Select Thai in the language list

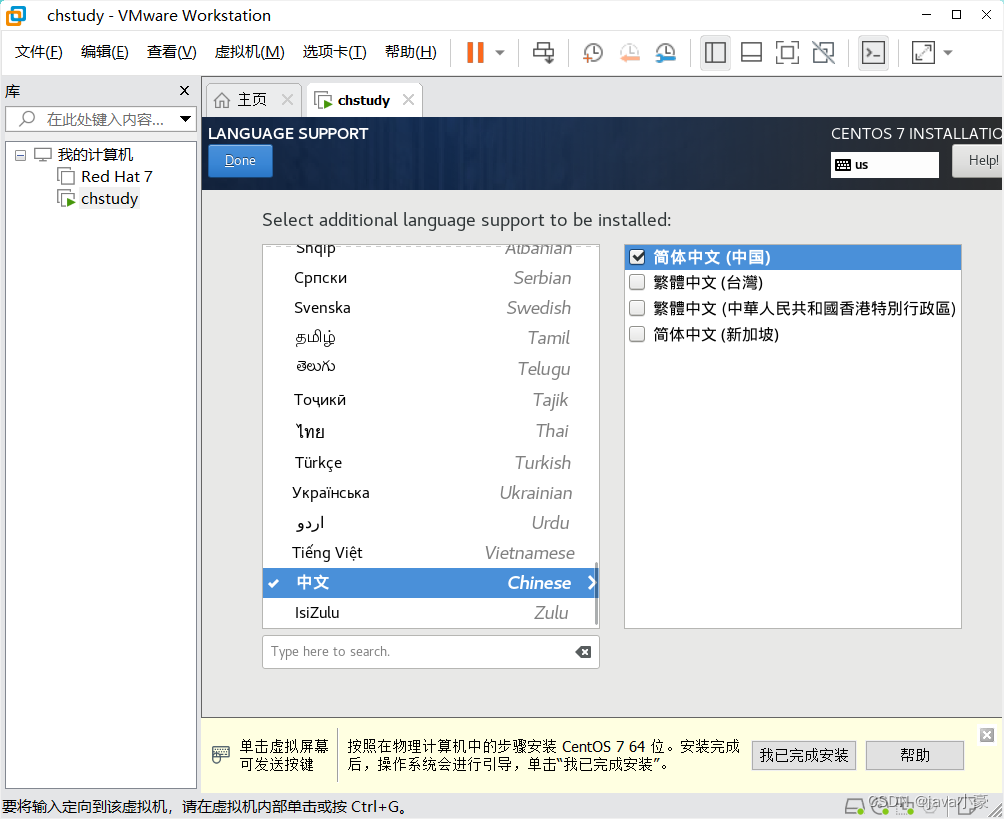[x=429, y=431]
